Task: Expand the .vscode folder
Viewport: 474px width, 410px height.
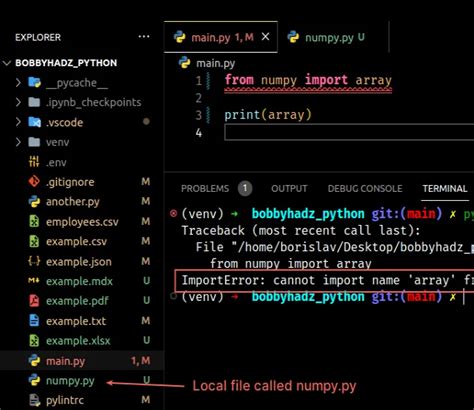Action: pyautogui.click(x=18, y=122)
